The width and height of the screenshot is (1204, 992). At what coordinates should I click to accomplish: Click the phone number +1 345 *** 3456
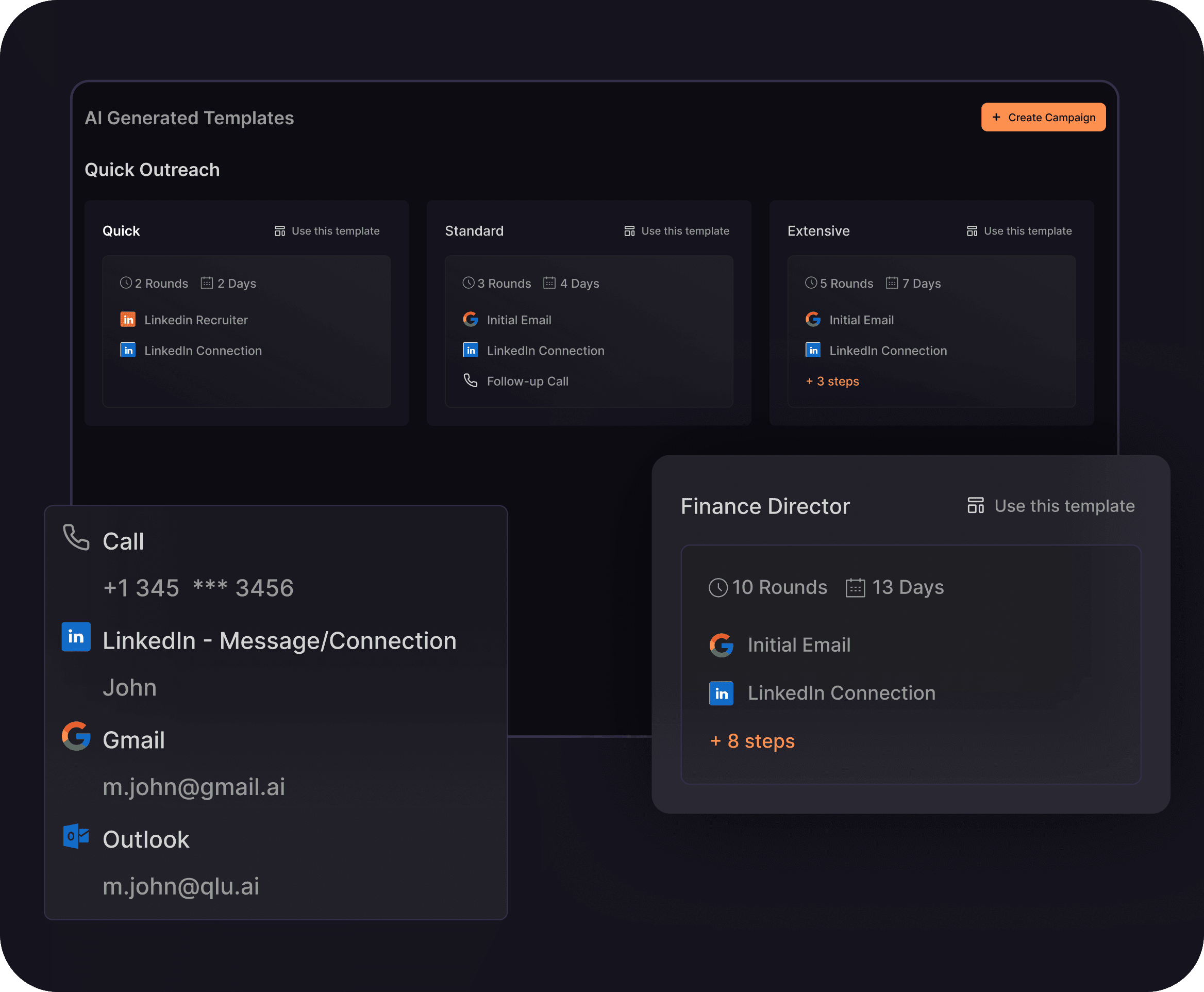(x=198, y=588)
